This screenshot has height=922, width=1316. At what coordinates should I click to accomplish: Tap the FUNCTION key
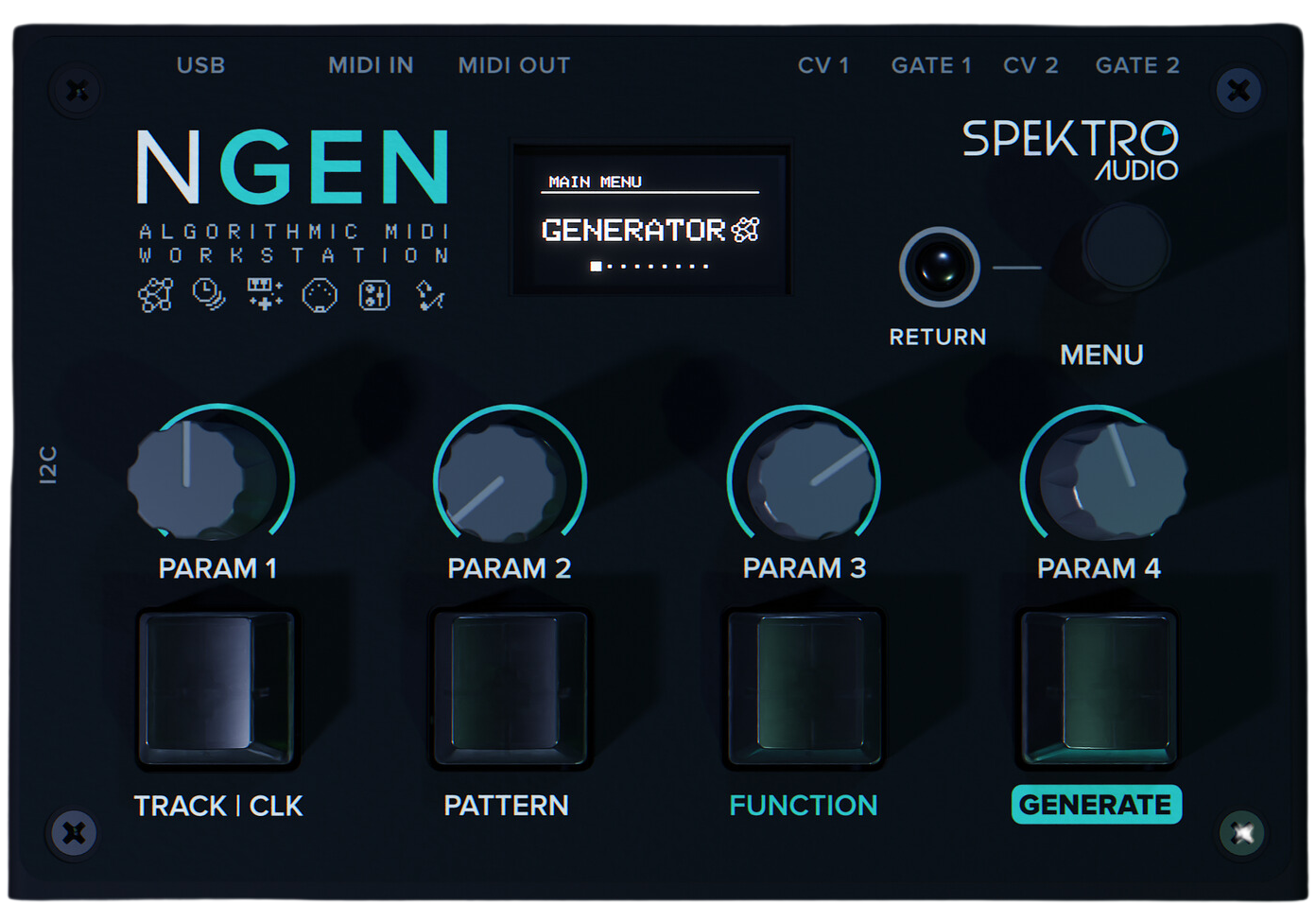[805, 687]
